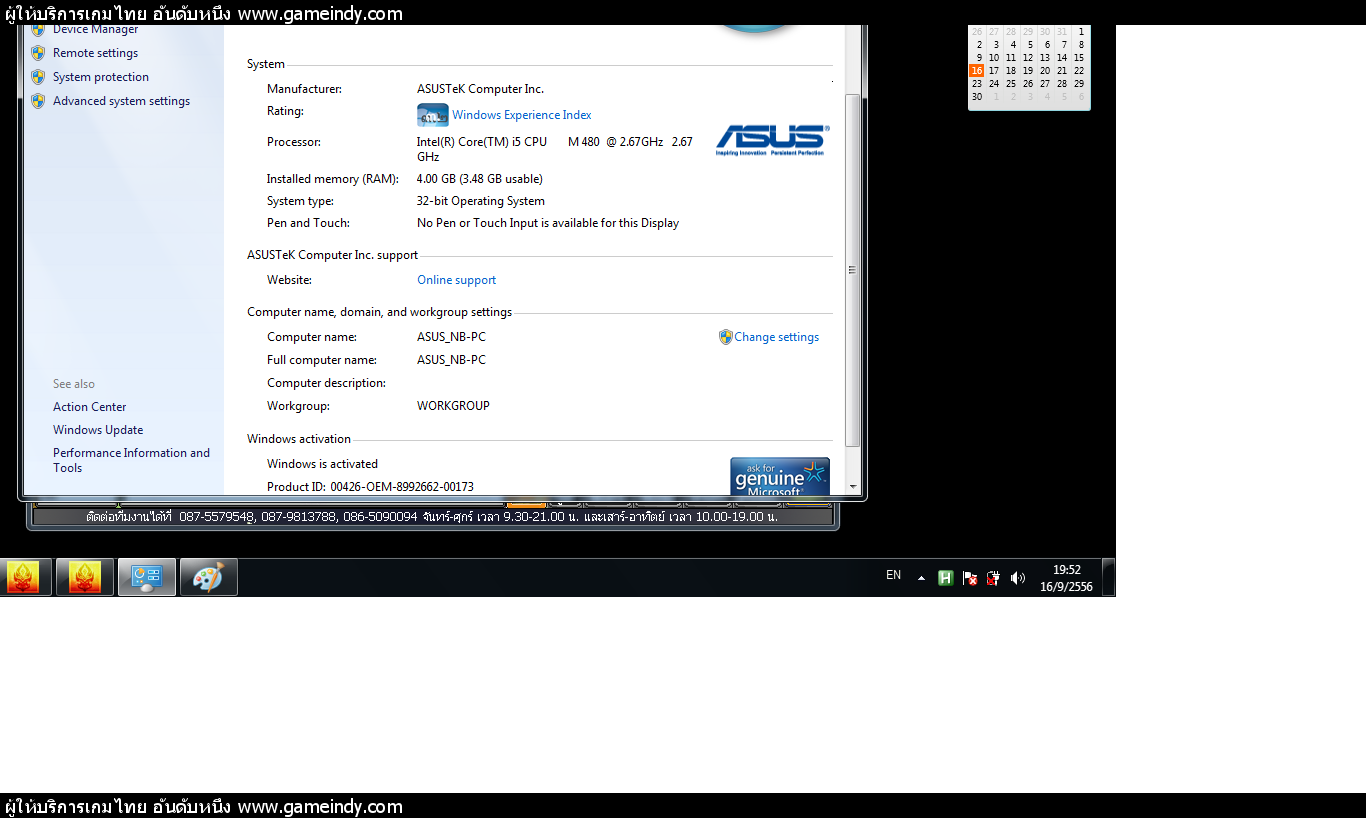Select day 25 in the calendar gadget
The image size is (1366, 818).
[x=1011, y=84]
